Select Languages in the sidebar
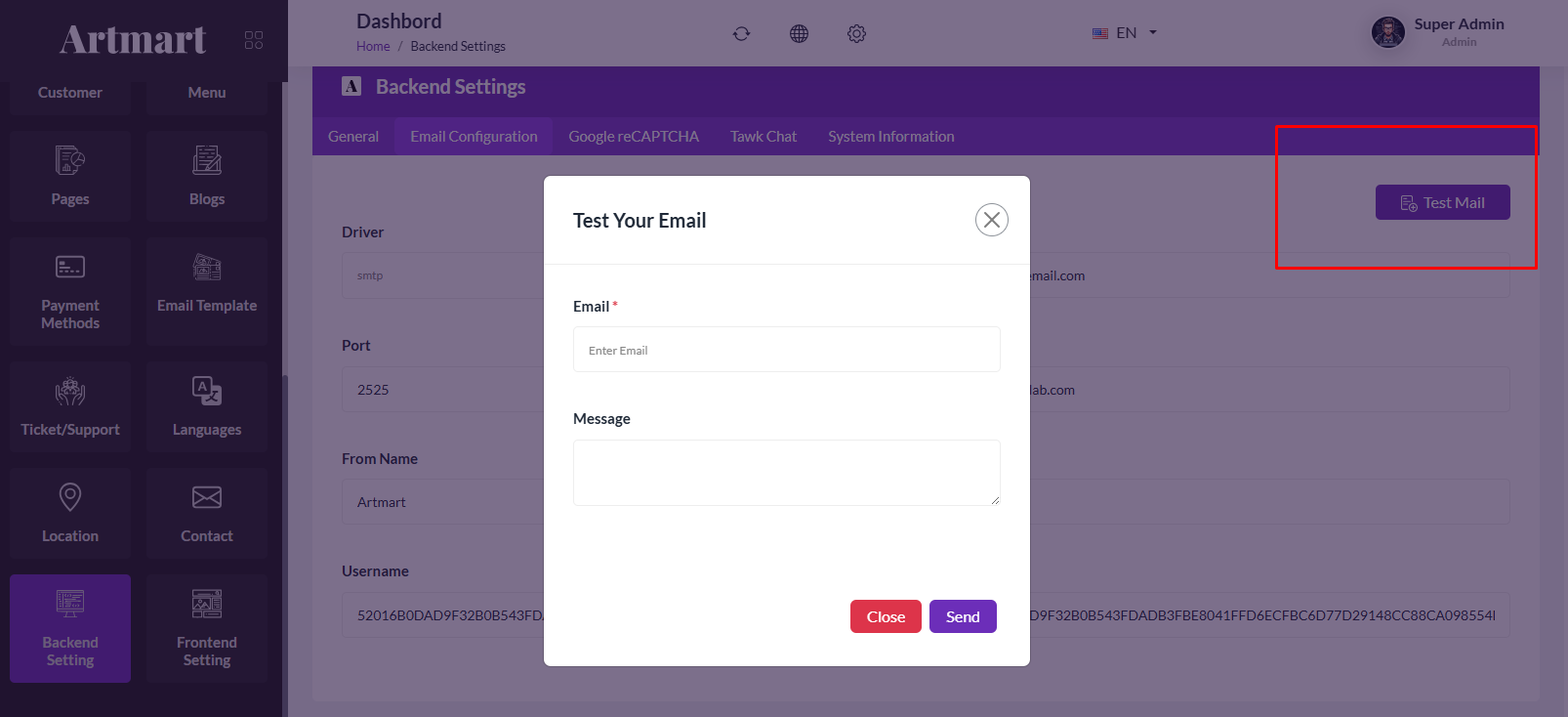This screenshot has height=717, width=1568. click(207, 406)
